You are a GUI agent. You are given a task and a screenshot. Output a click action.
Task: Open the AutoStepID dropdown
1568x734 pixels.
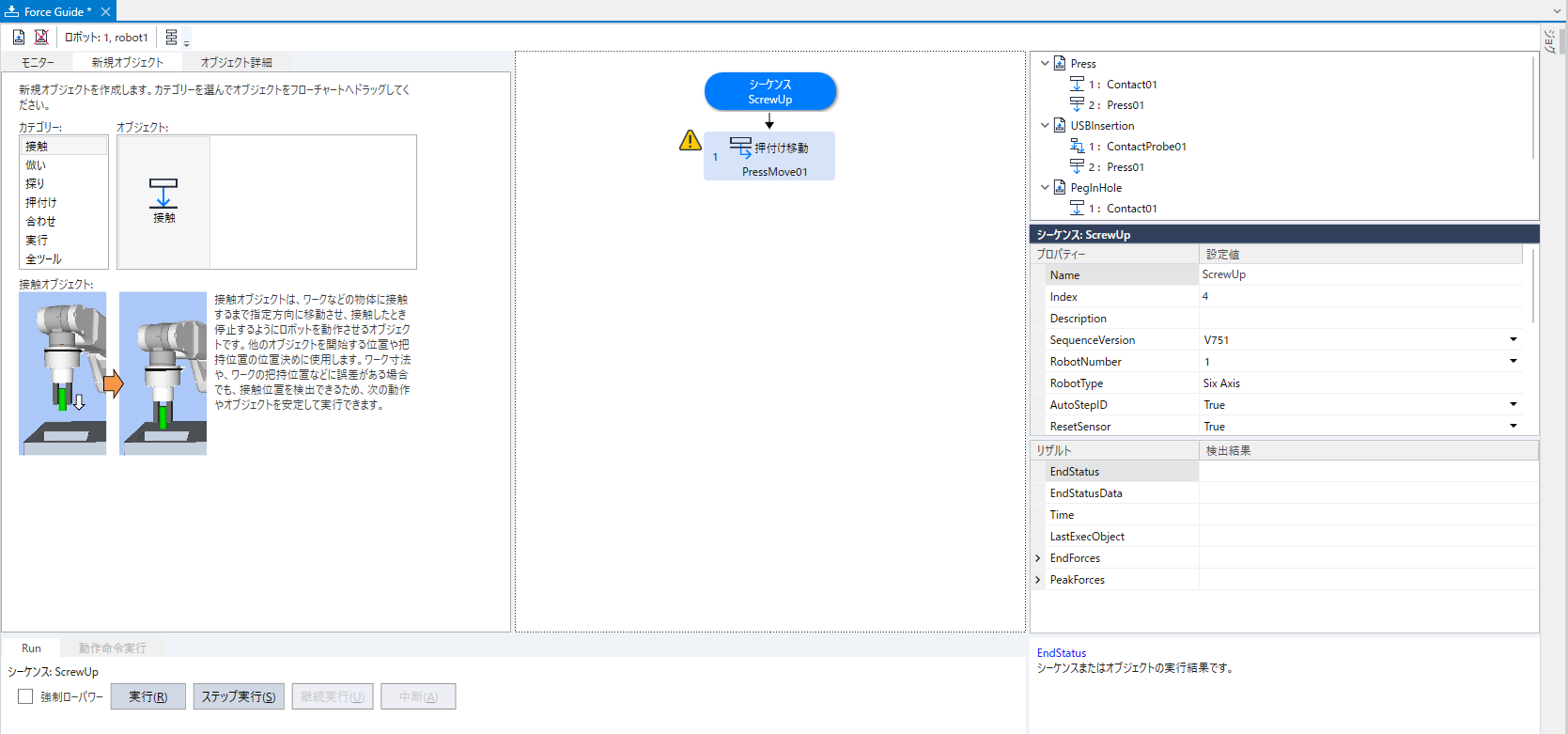(1513, 405)
